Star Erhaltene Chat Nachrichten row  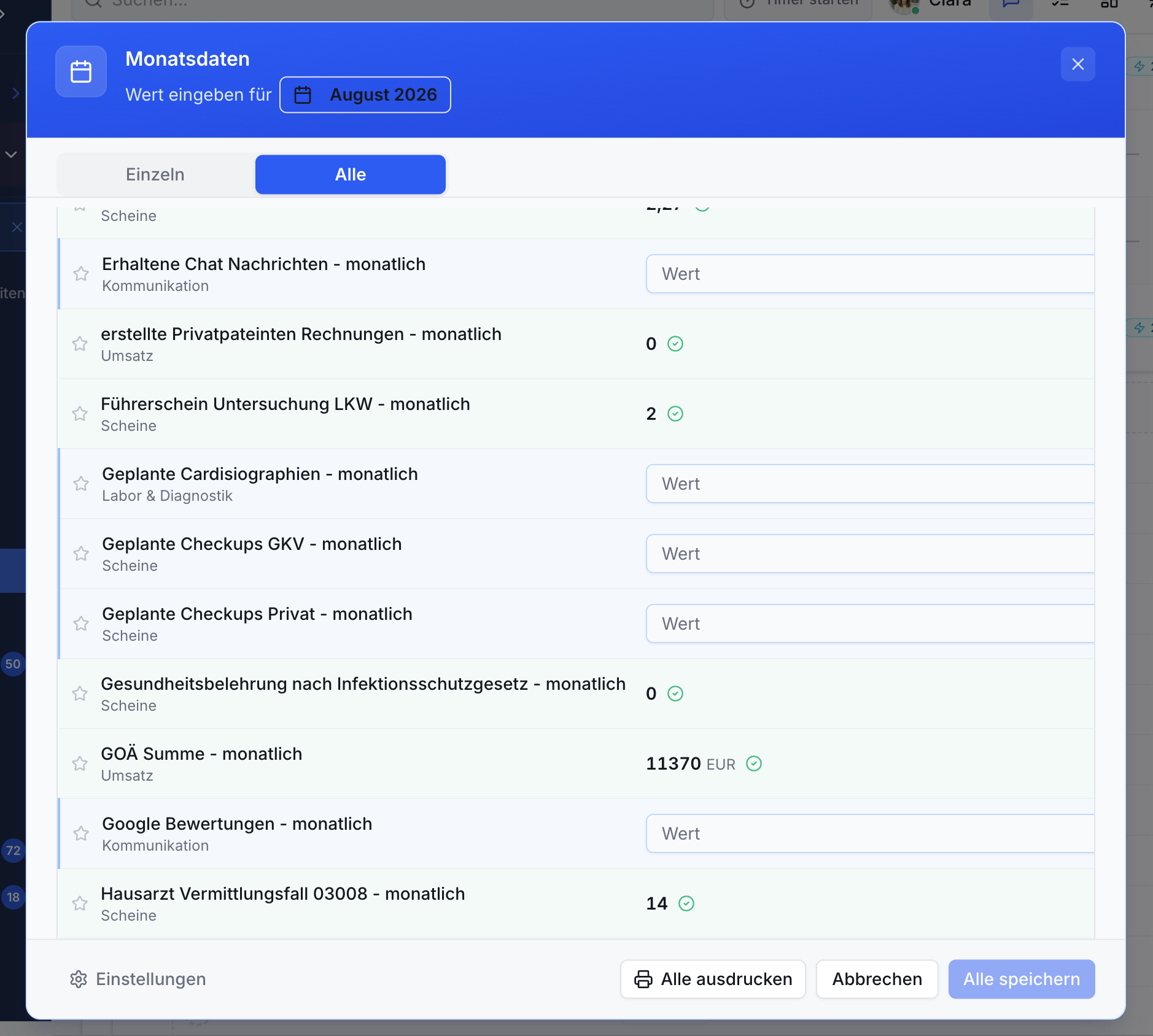click(x=81, y=274)
